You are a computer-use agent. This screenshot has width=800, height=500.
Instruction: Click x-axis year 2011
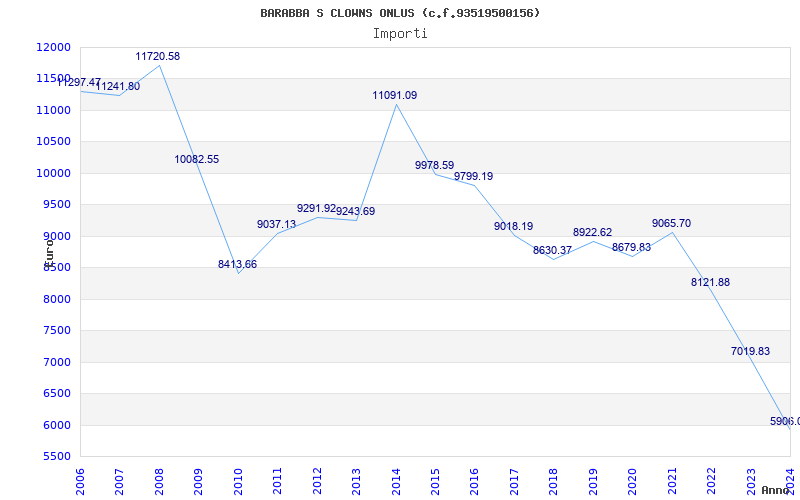(x=278, y=481)
